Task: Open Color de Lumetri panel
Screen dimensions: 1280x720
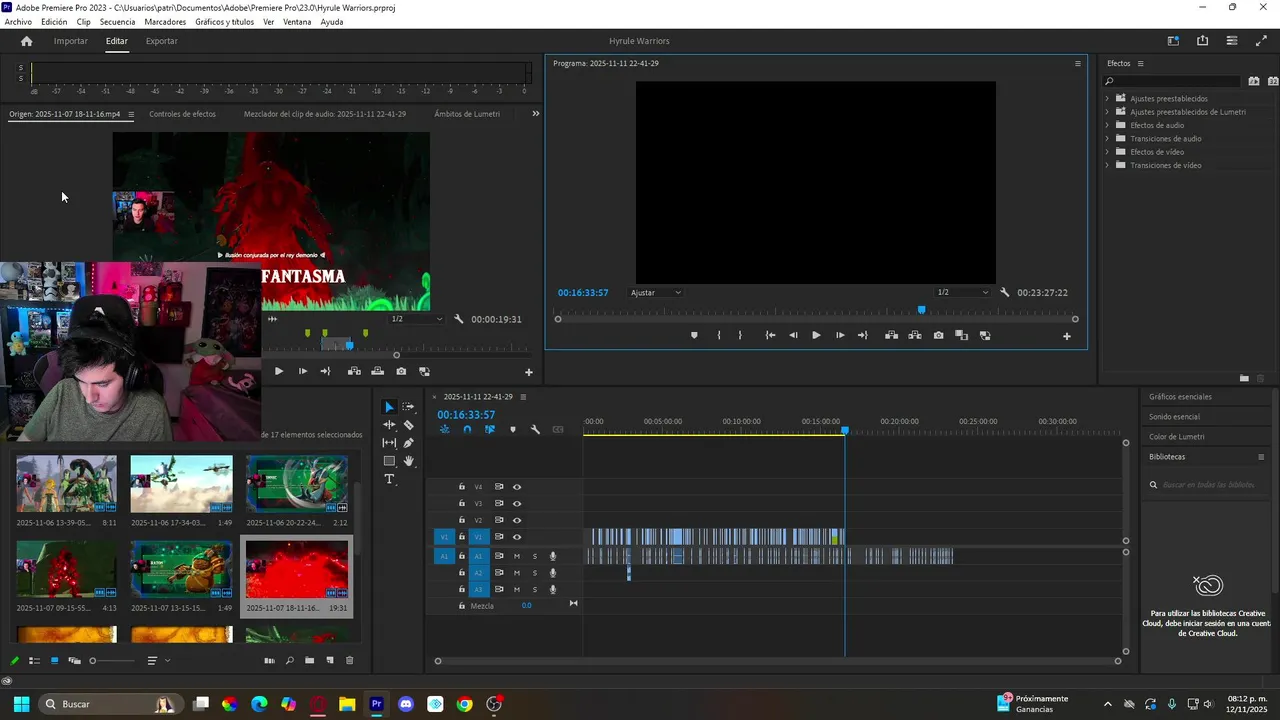Action: pos(1176,437)
